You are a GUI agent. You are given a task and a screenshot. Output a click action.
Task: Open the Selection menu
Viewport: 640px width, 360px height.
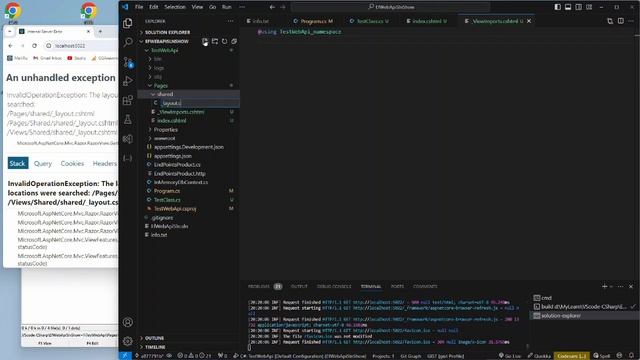tap(175, 7)
